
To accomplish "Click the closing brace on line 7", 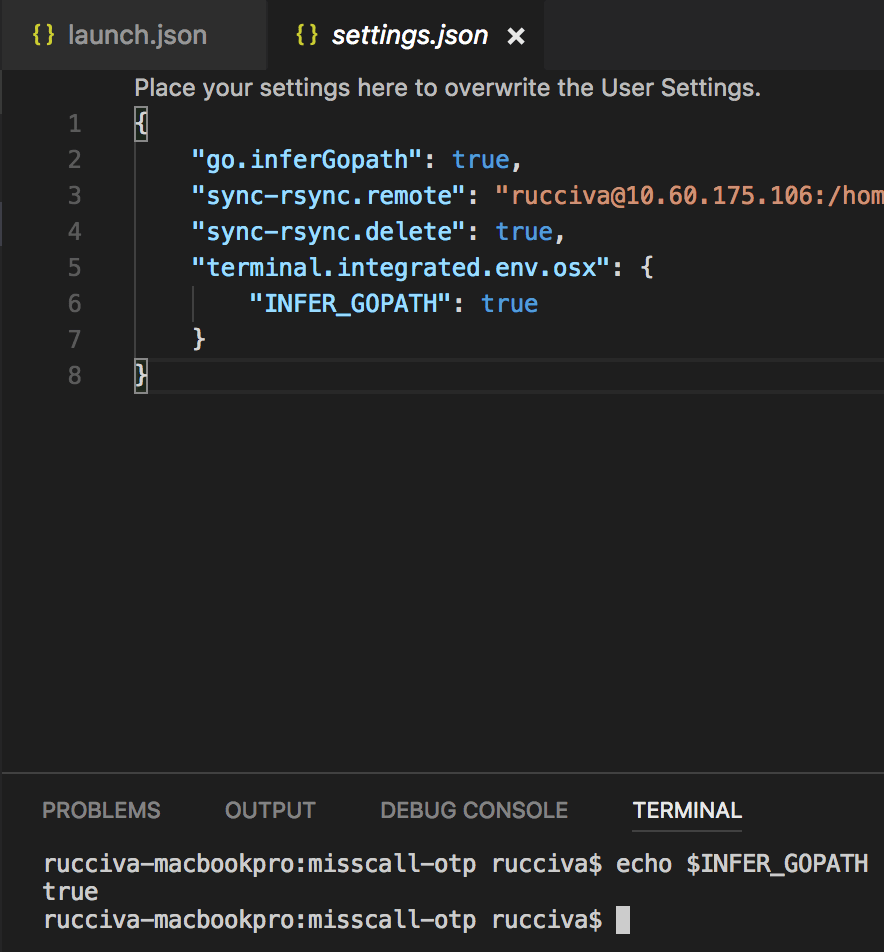I will [199, 339].
